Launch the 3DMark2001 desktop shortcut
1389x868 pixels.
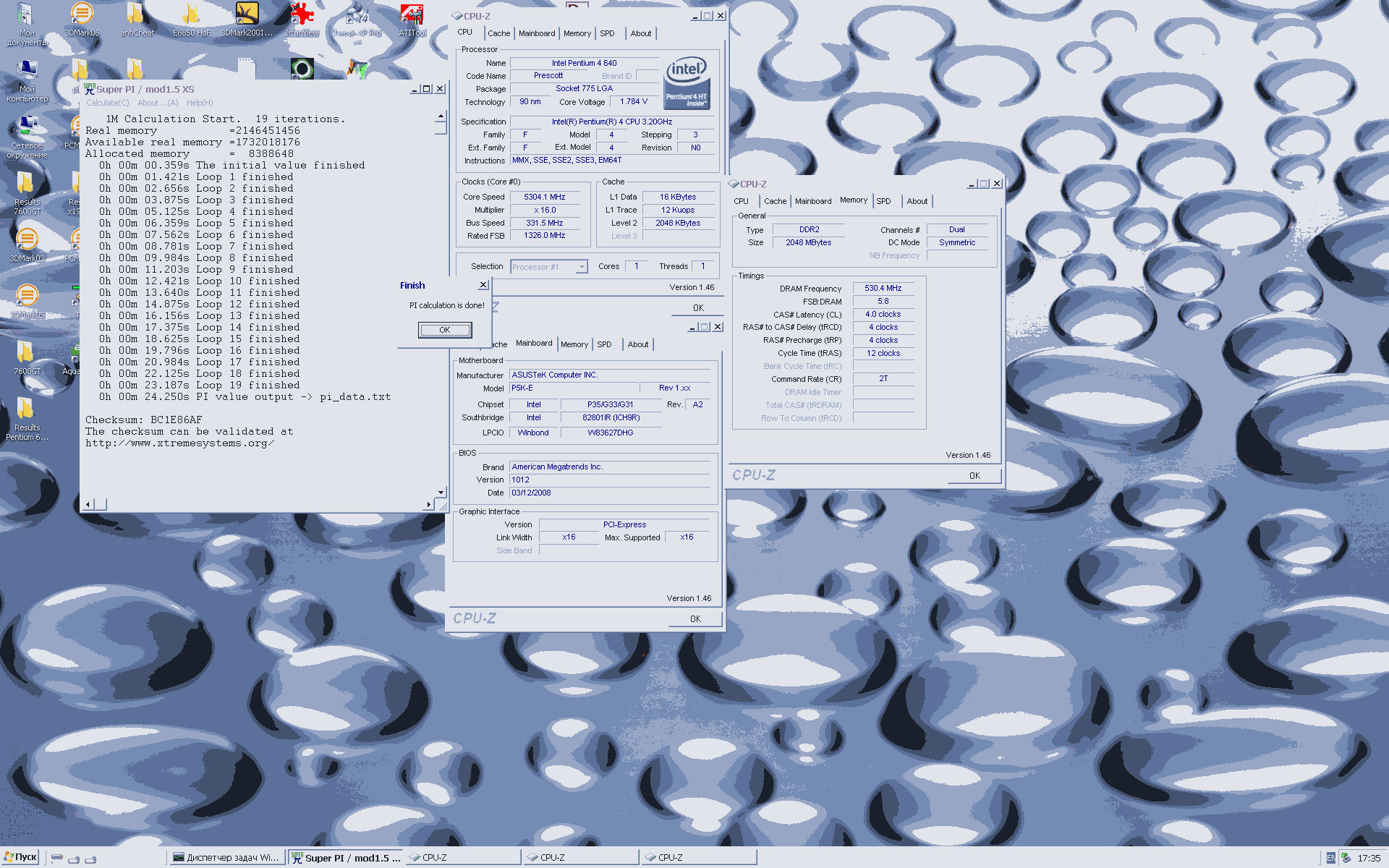tap(247, 20)
